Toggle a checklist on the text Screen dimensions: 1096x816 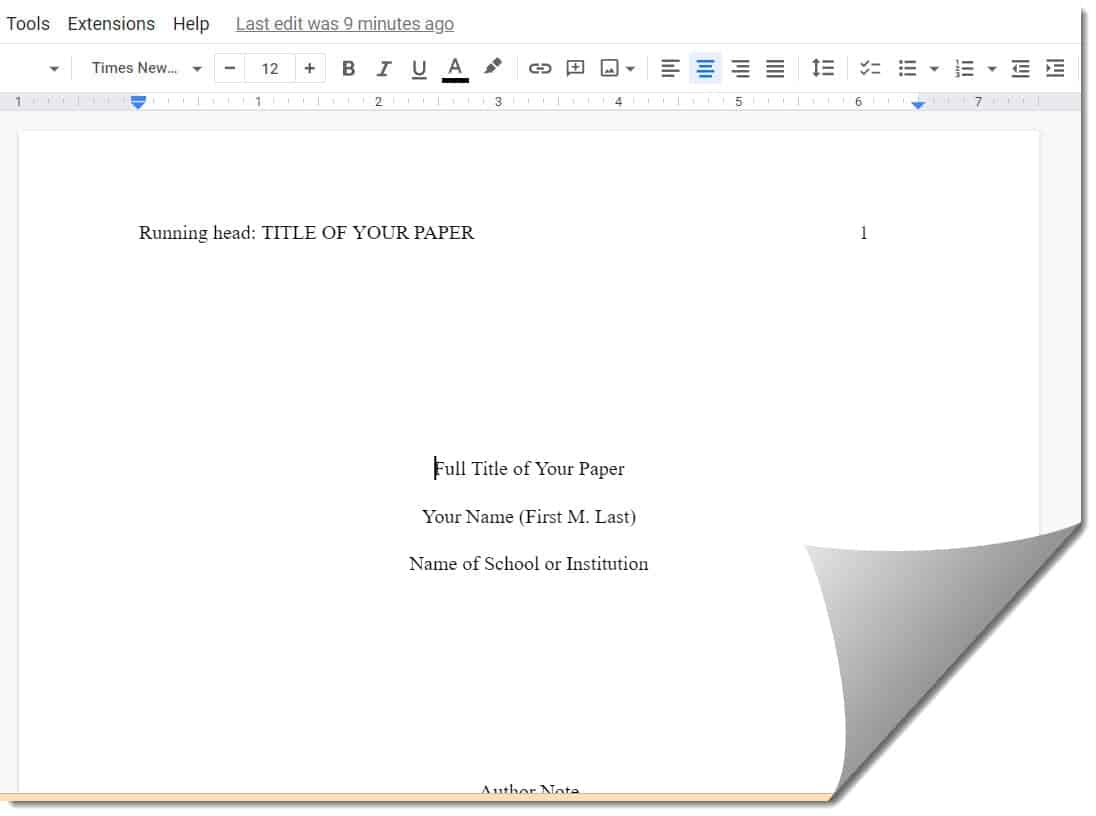(x=870, y=68)
